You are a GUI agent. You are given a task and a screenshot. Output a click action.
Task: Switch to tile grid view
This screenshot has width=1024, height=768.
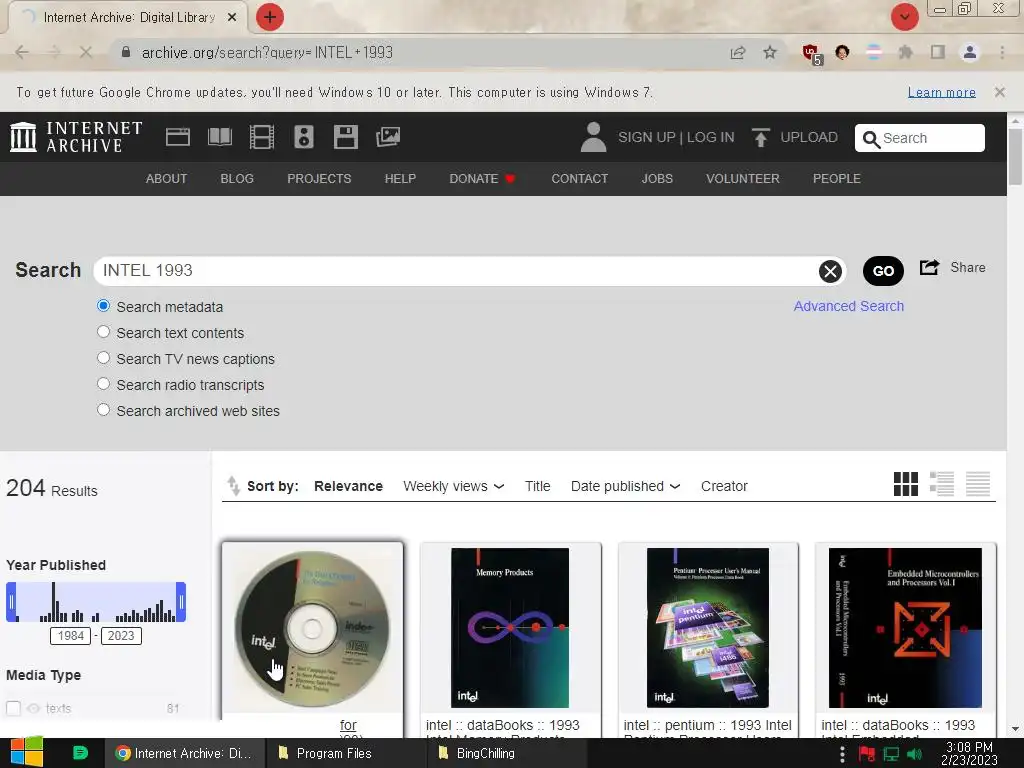(x=905, y=484)
